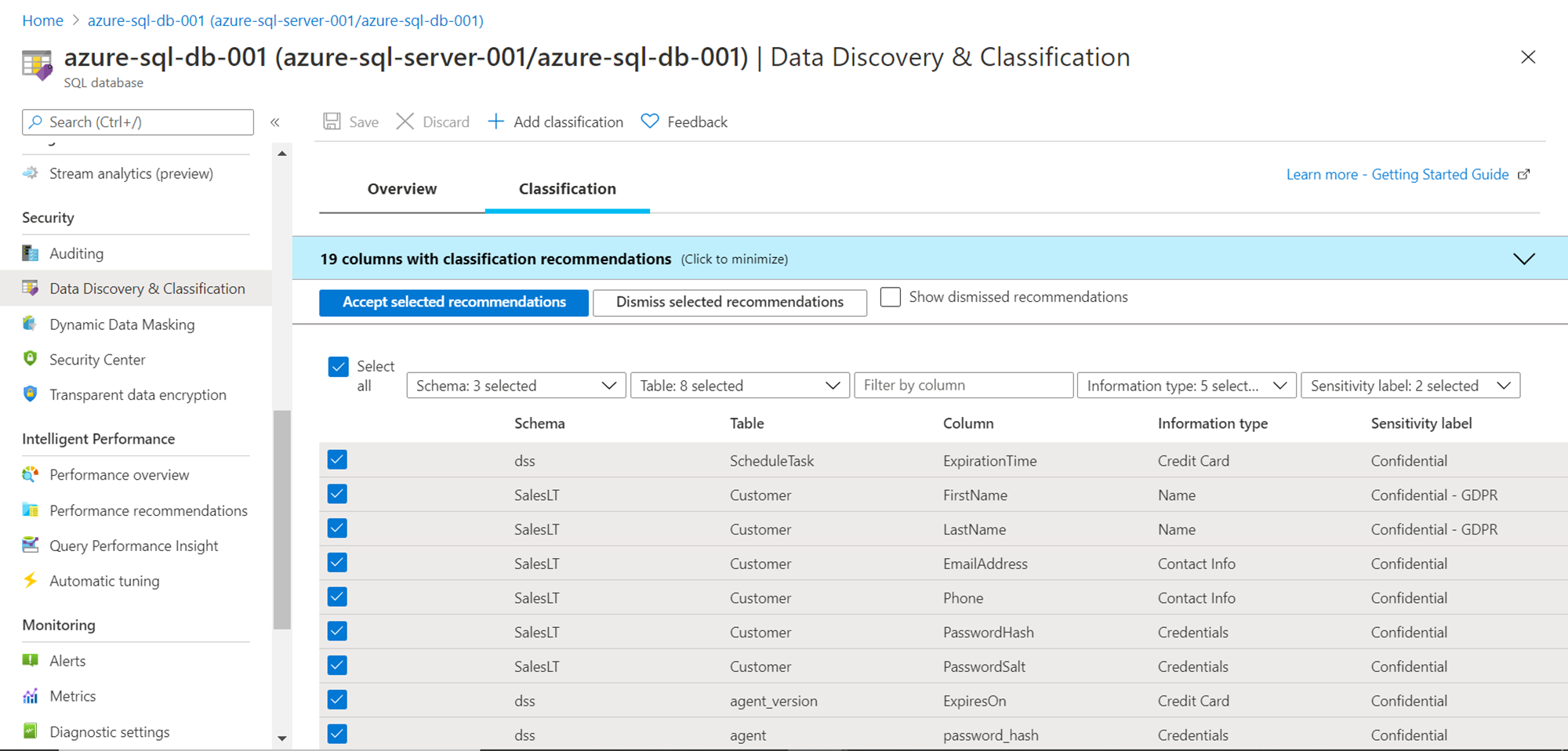
Task: Switch to the Overview tab
Action: pos(402,189)
